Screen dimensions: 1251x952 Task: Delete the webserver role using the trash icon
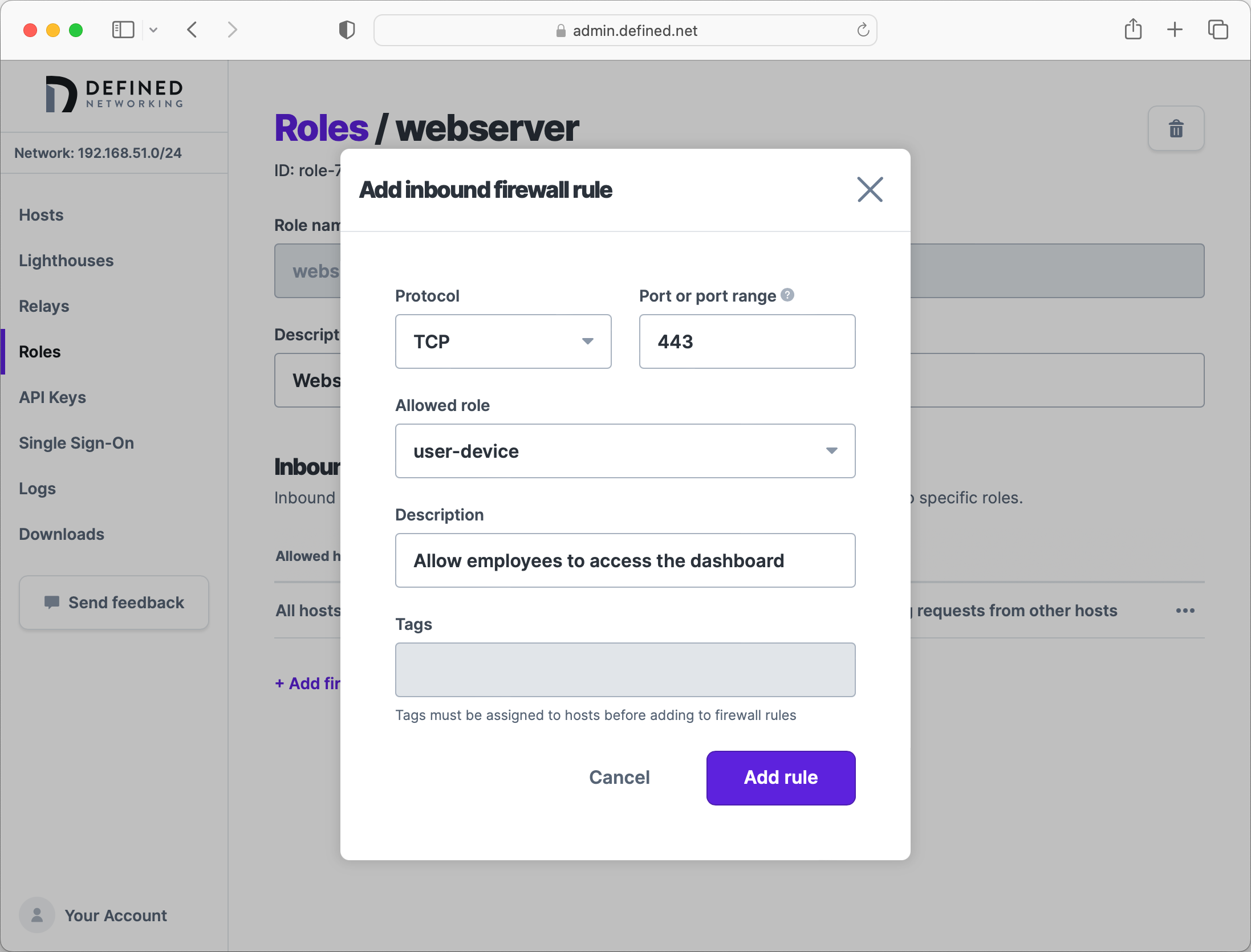click(1176, 128)
